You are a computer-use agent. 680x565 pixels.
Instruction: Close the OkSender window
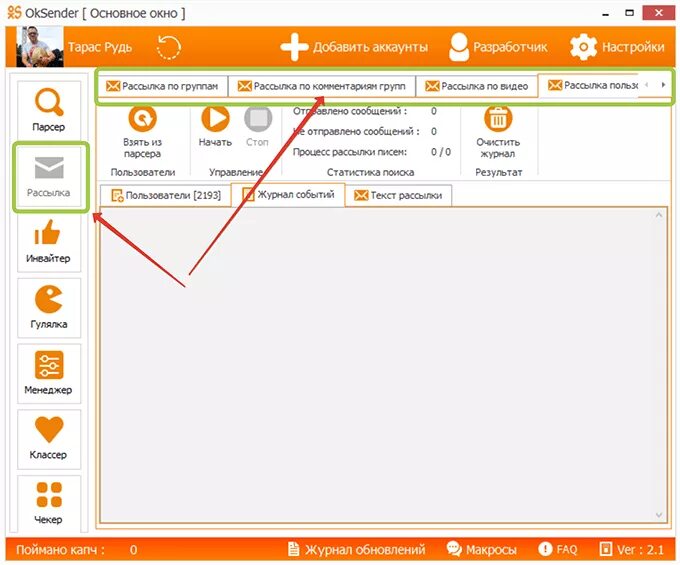coord(658,13)
